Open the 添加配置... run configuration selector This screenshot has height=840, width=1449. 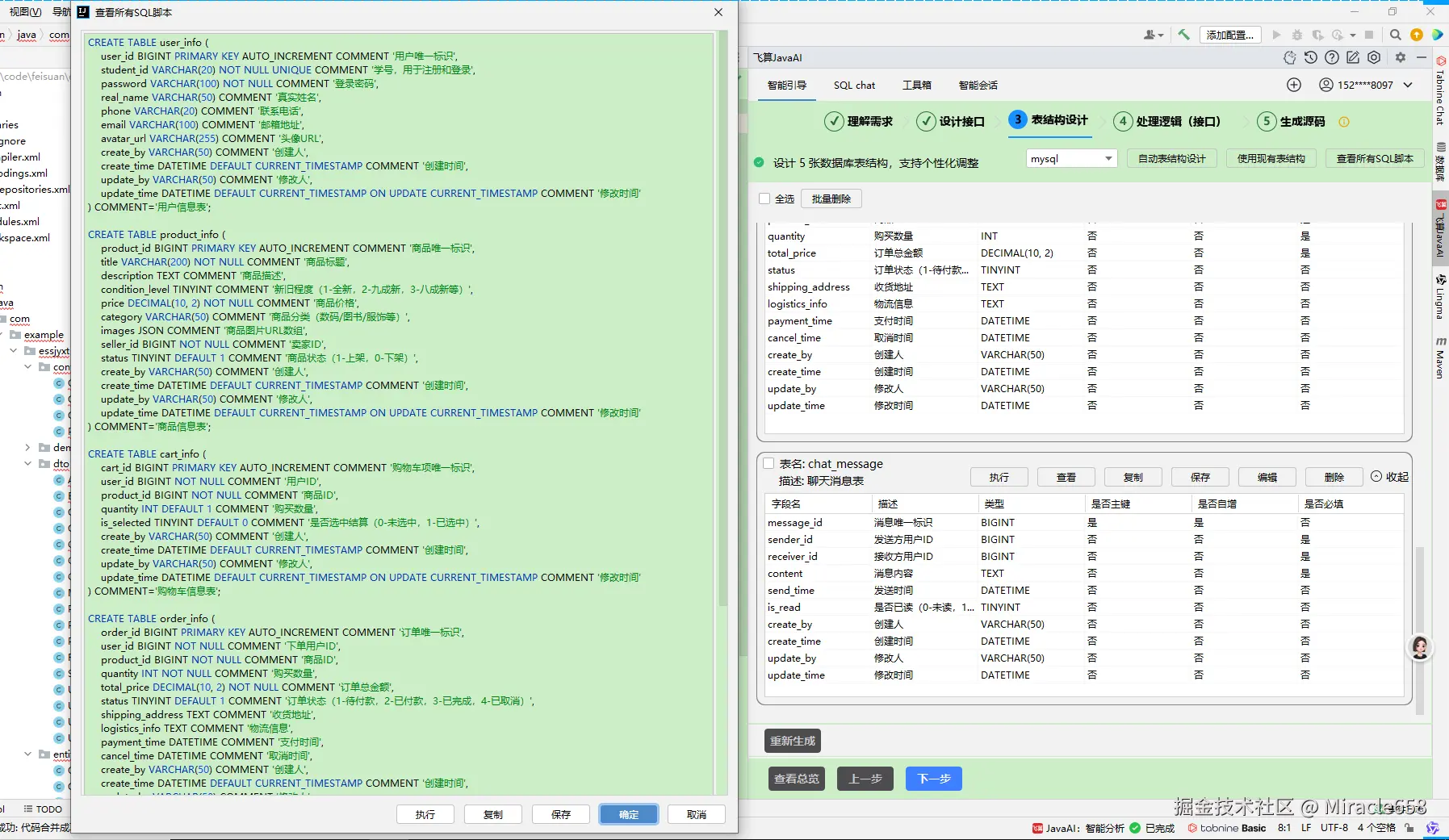click(1230, 35)
